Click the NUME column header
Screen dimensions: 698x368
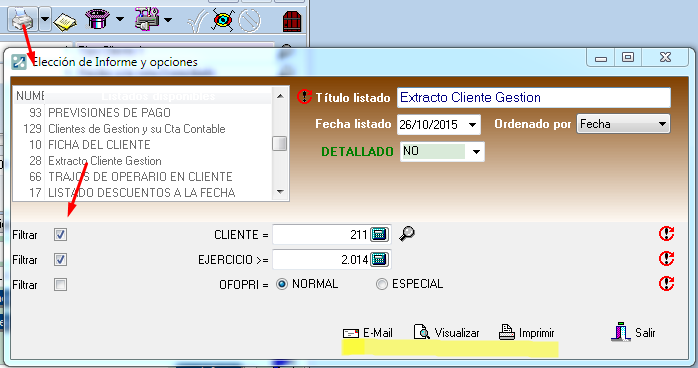coord(29,96)
